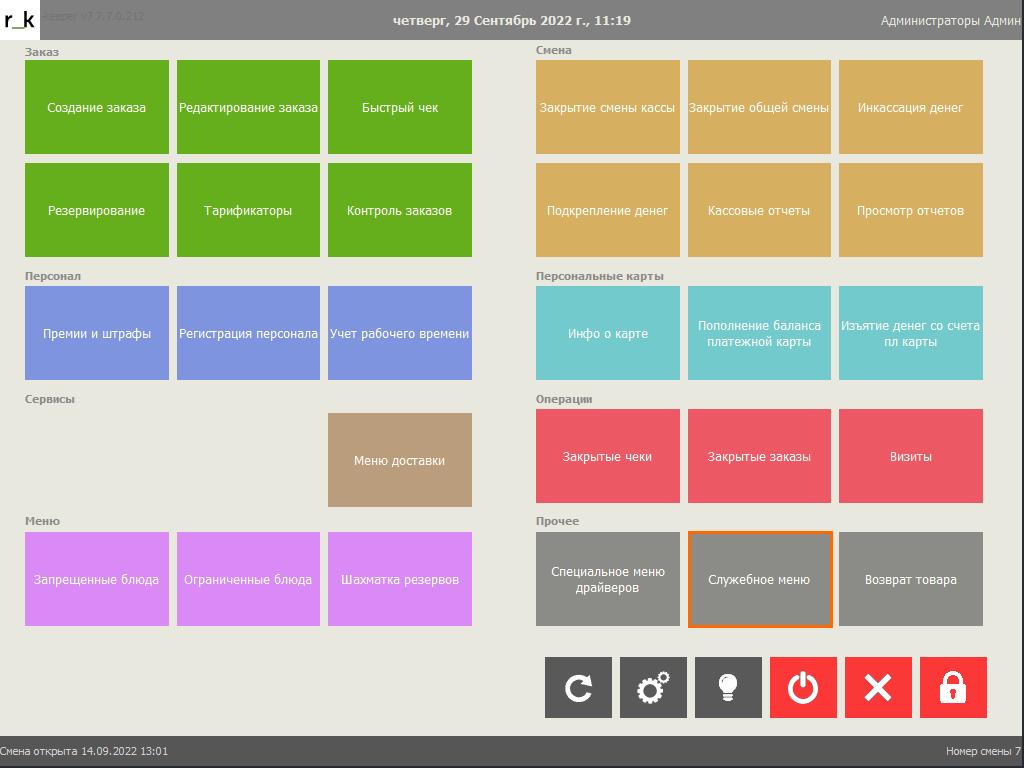Select Премии и штрафы tile

coord(96,333)
